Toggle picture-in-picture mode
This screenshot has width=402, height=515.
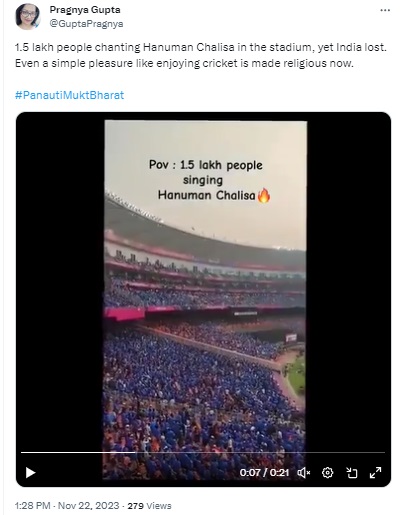coord(351,472)
